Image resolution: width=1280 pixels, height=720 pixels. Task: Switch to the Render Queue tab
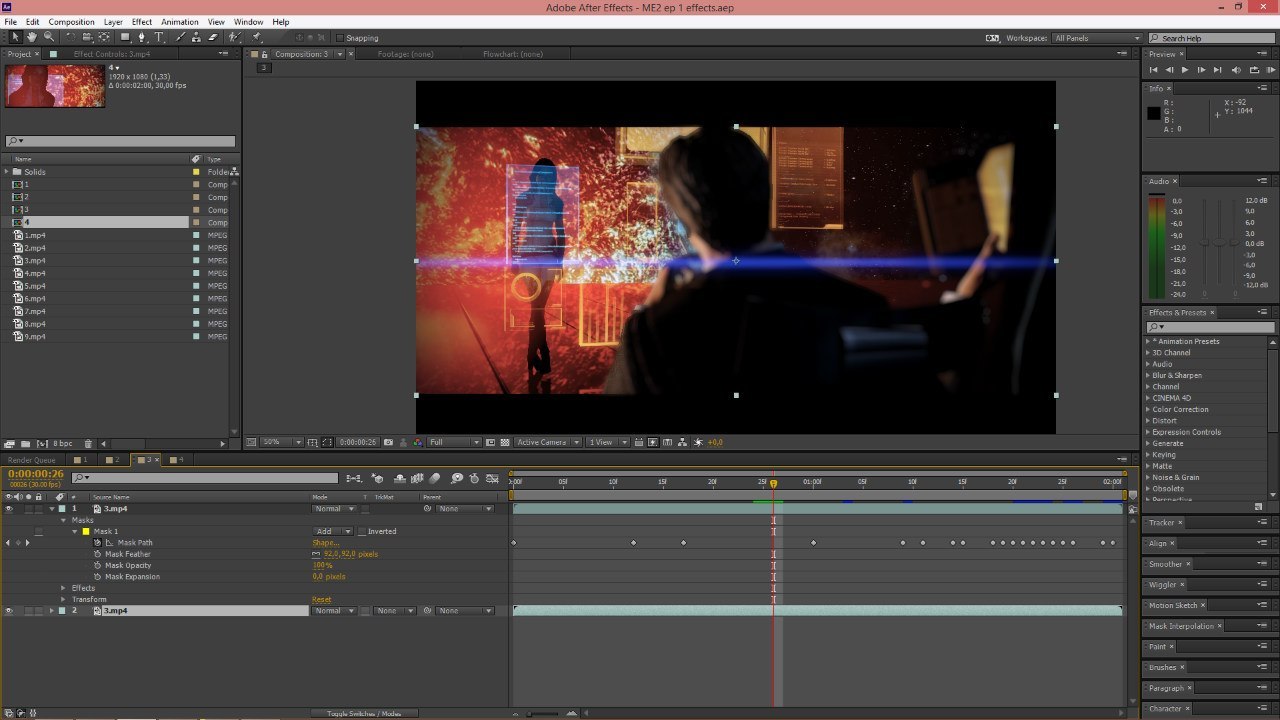(x=32, y=460)
